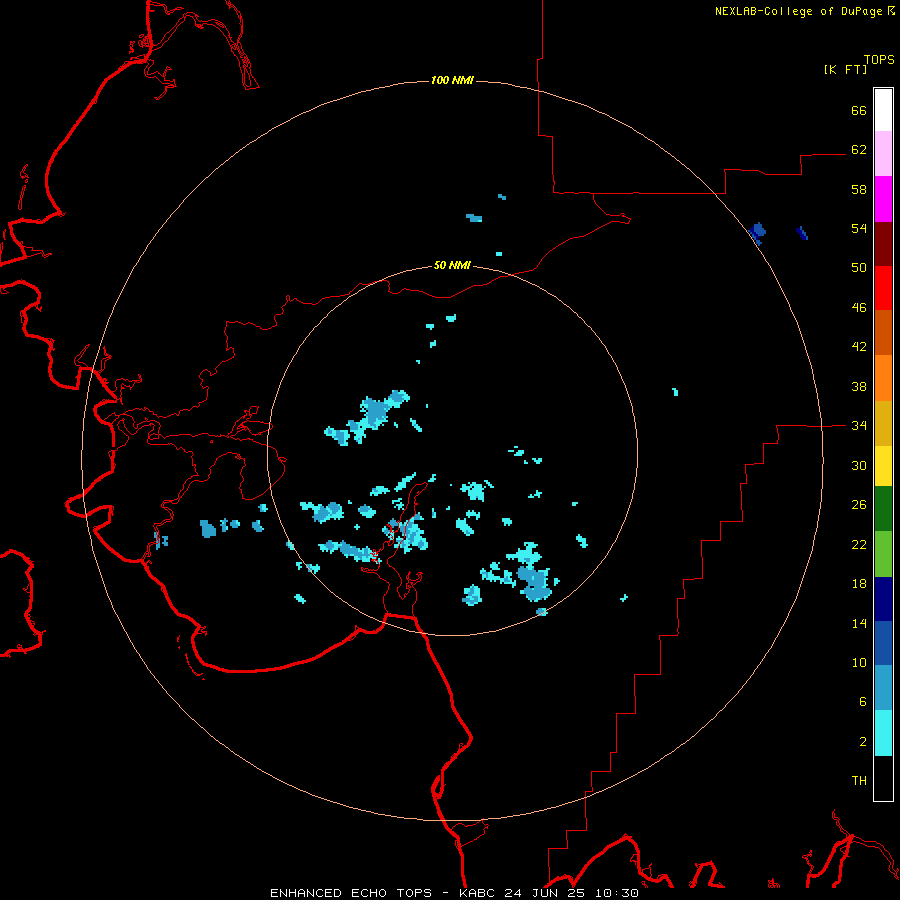Click the magenta 58 kft color swatch
Screen dimensions: 900x900
pos(883,199)
